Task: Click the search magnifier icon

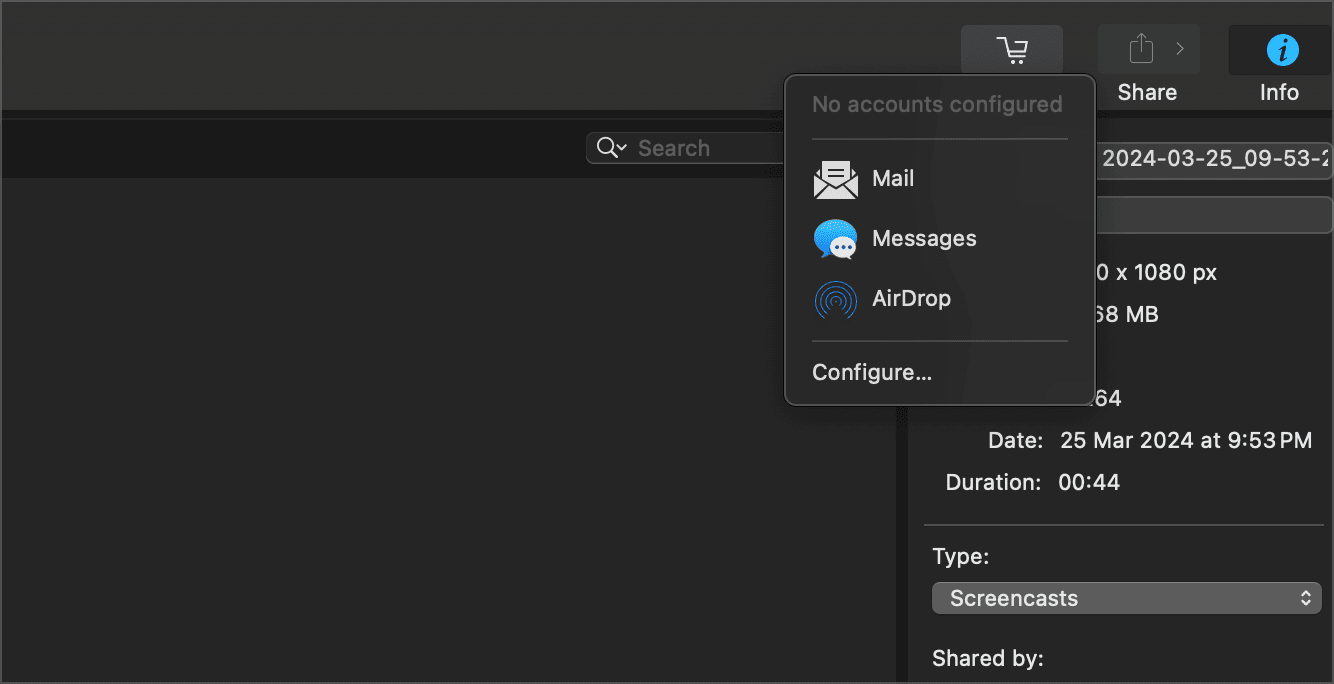Action: point(607,147)
